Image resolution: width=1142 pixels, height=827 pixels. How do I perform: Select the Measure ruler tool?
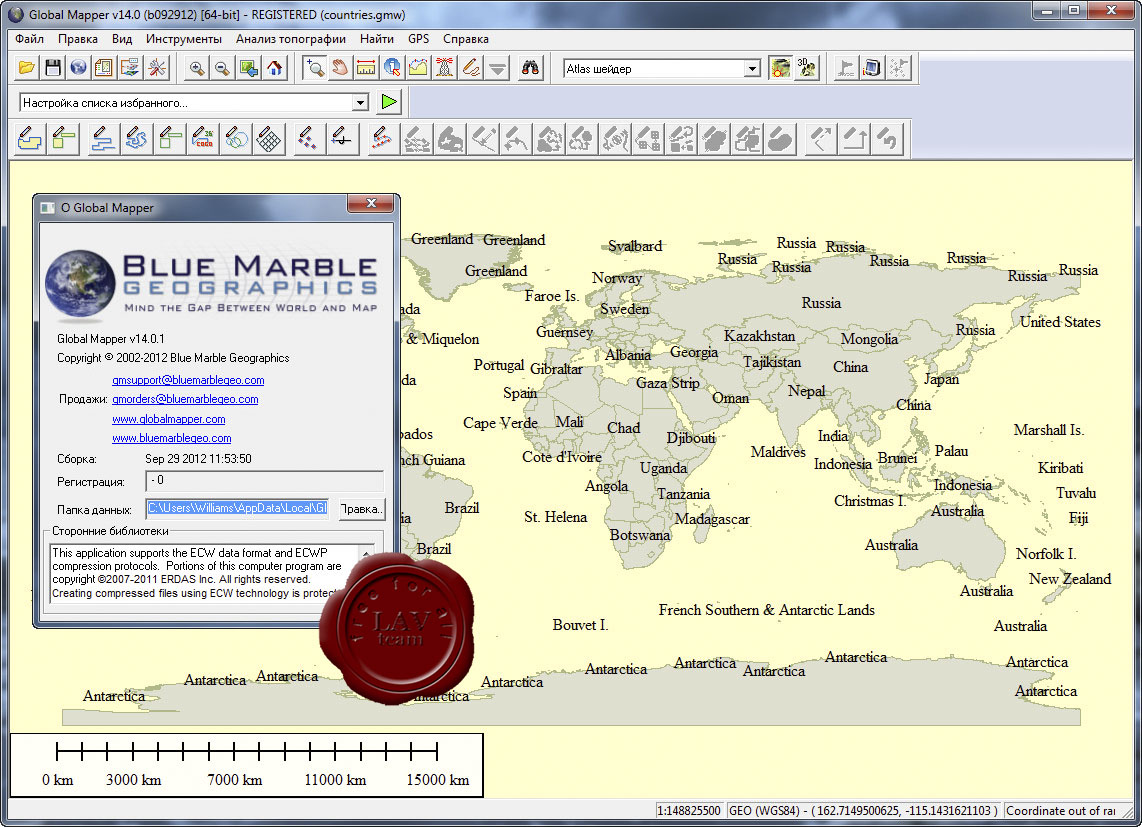[366, 68]
